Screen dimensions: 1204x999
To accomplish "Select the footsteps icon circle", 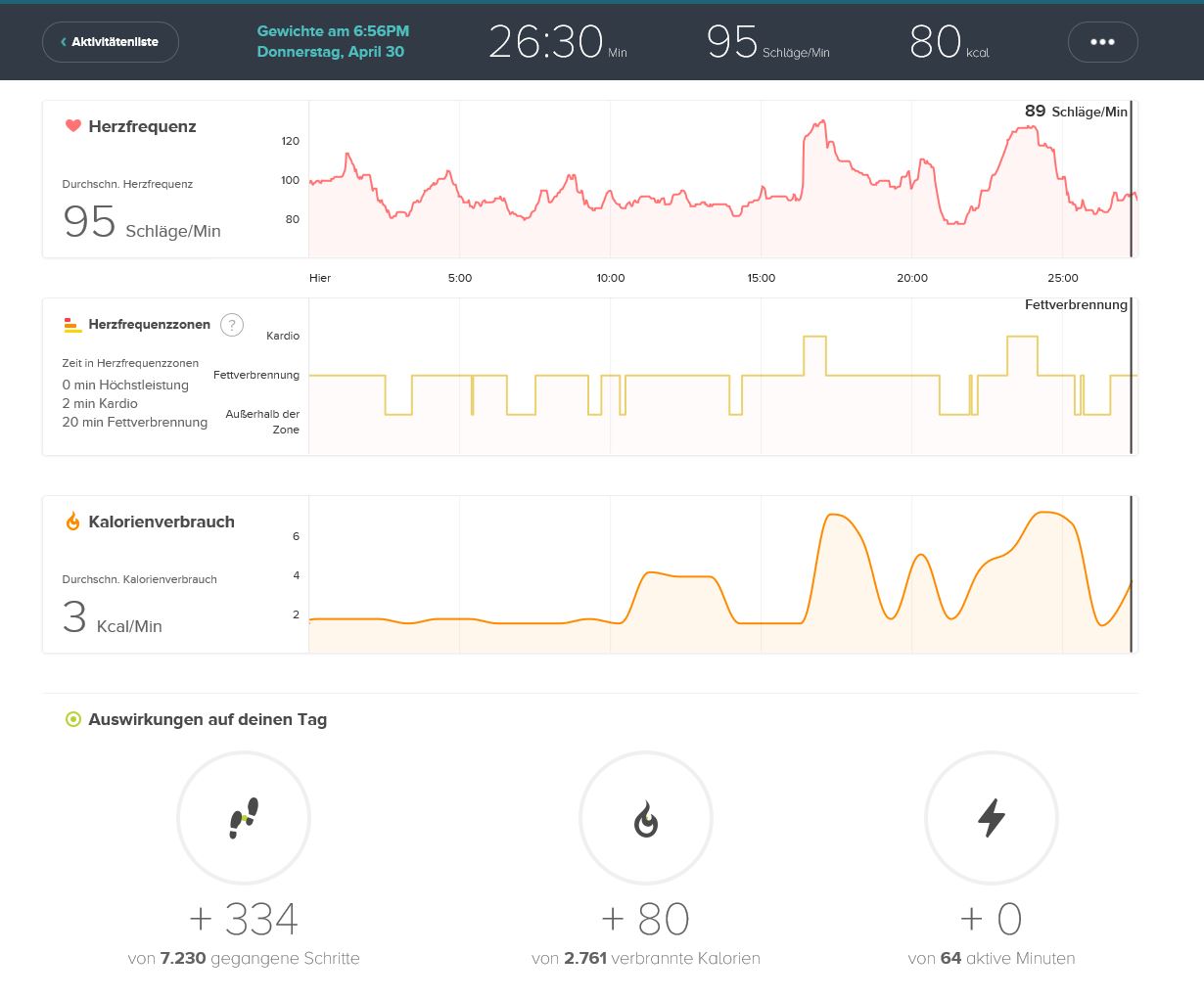I will (x=244, y=818).
